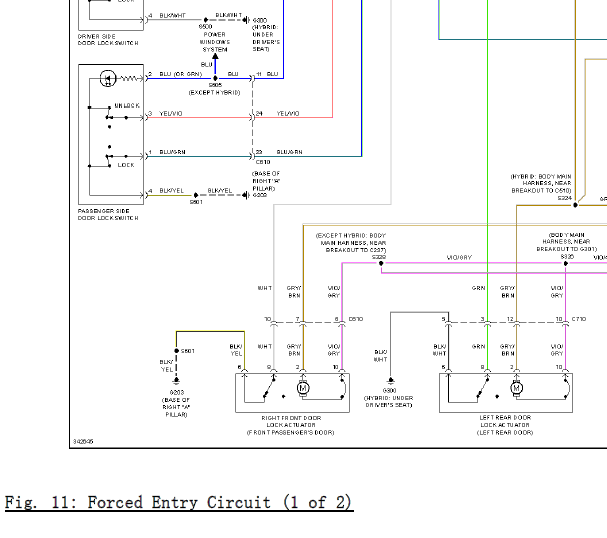This screenshot has height=538, width=607.
Task: Click the 'GRN' label above the C710 connector
Action: tap(478, 288)
